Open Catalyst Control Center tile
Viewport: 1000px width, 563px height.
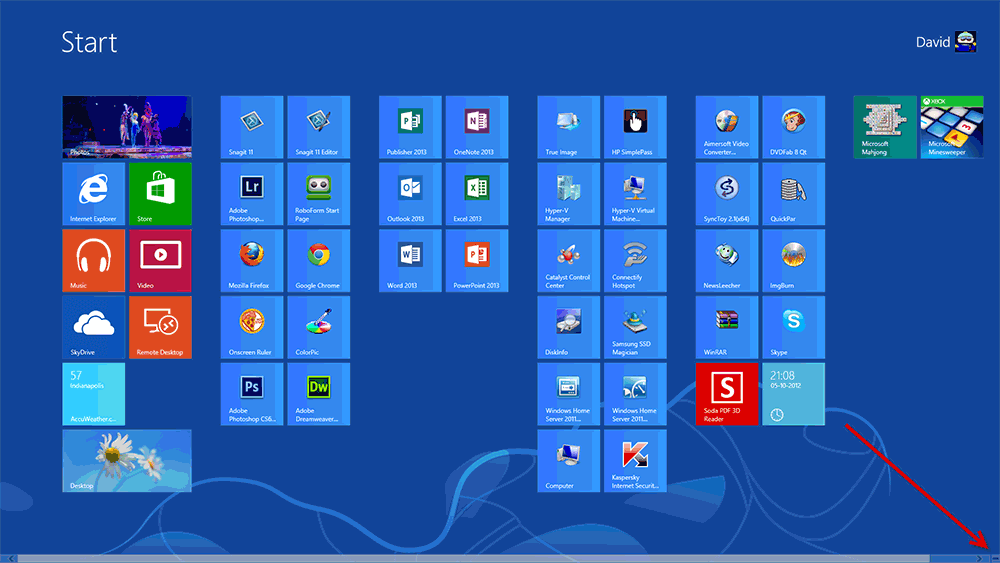click(568, 260)
